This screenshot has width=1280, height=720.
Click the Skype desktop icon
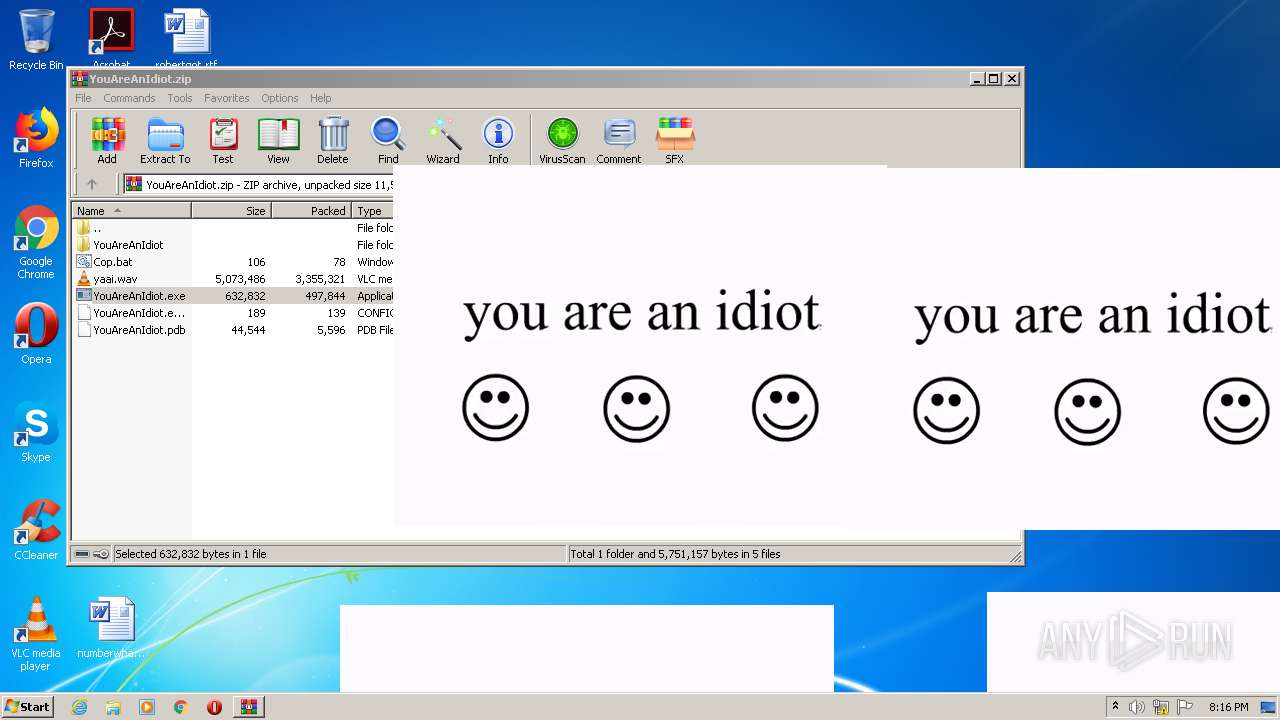point(36,432)
